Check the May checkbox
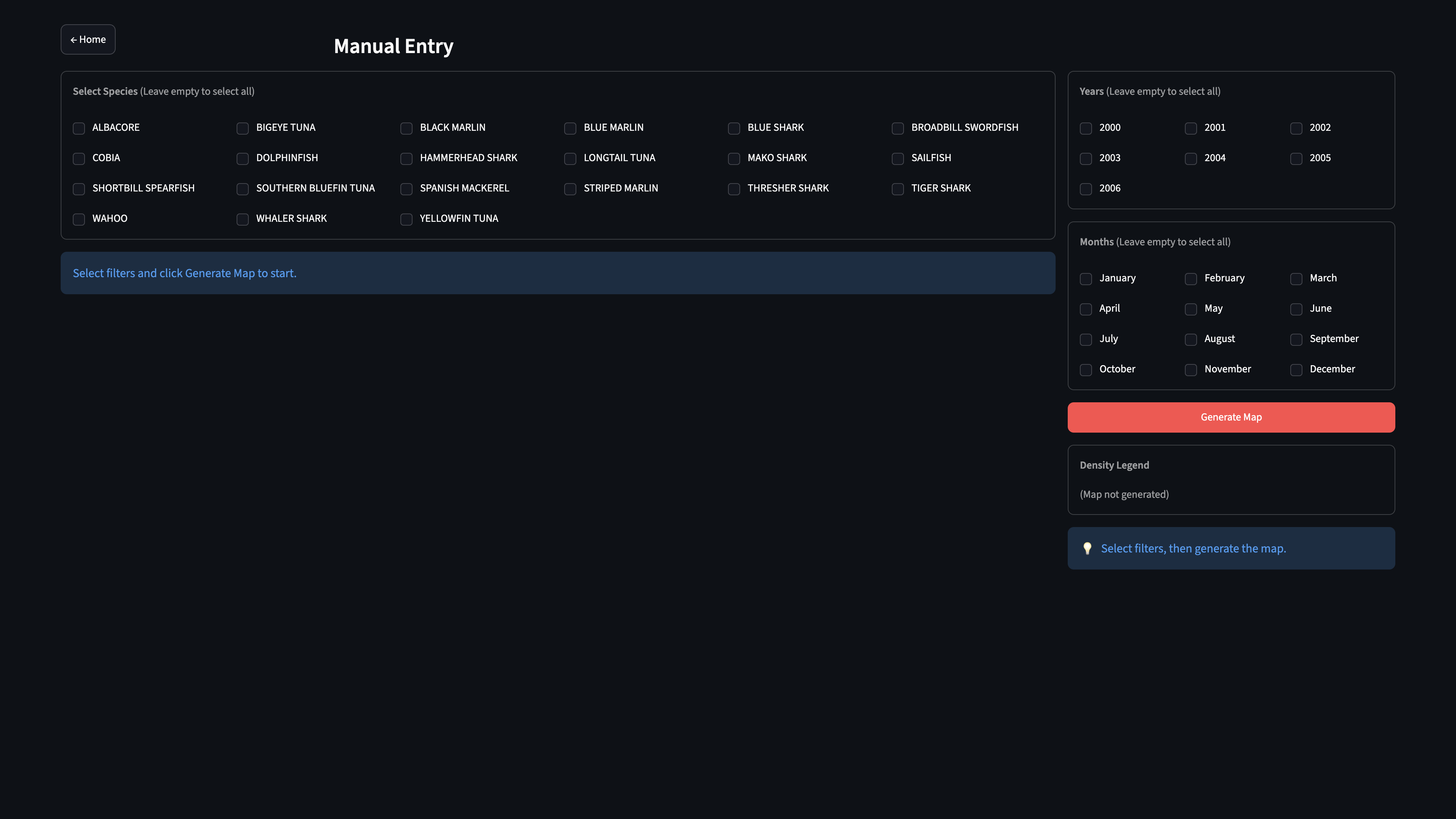This screenshot has width=1456, height=819. pos(1191,309)
